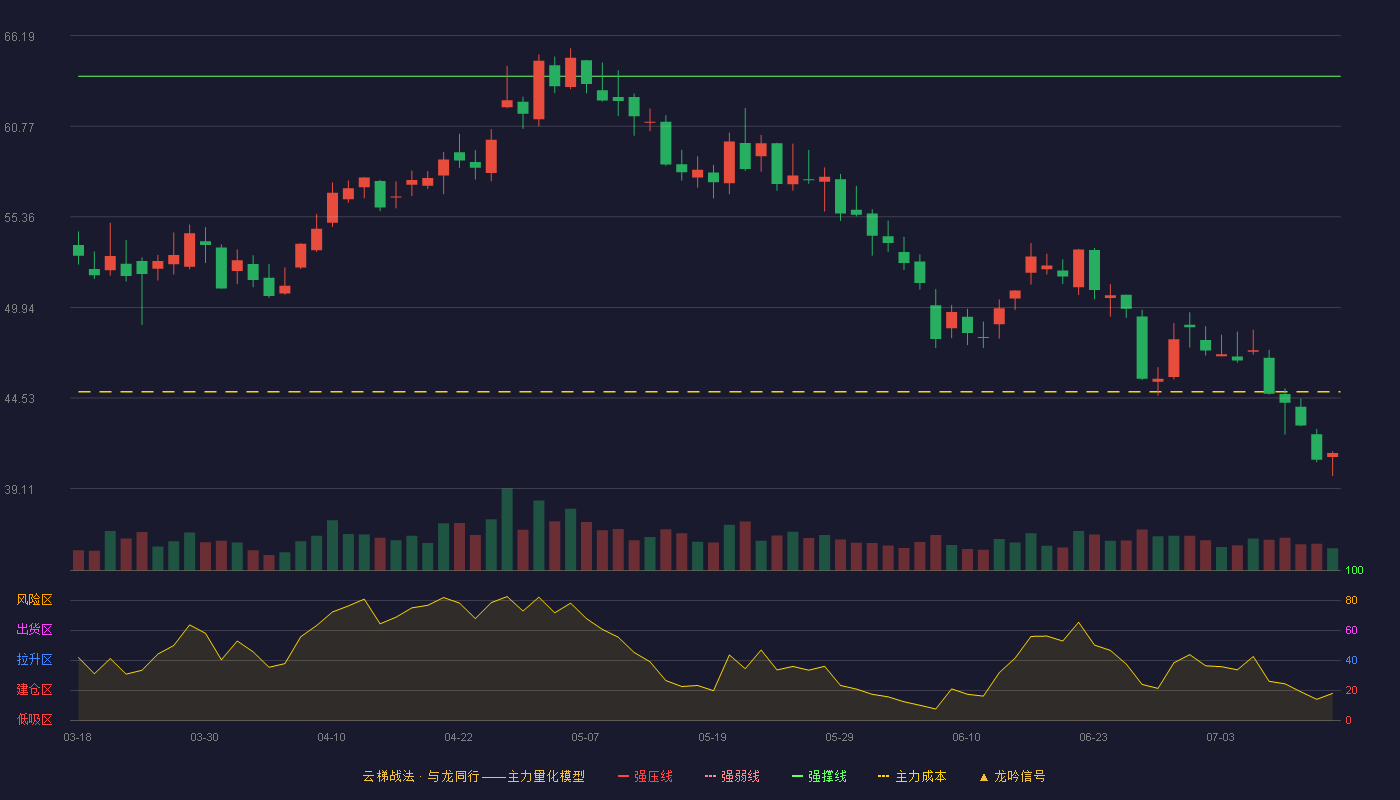Click the green 100 indicator scale value

point(1354,570)
